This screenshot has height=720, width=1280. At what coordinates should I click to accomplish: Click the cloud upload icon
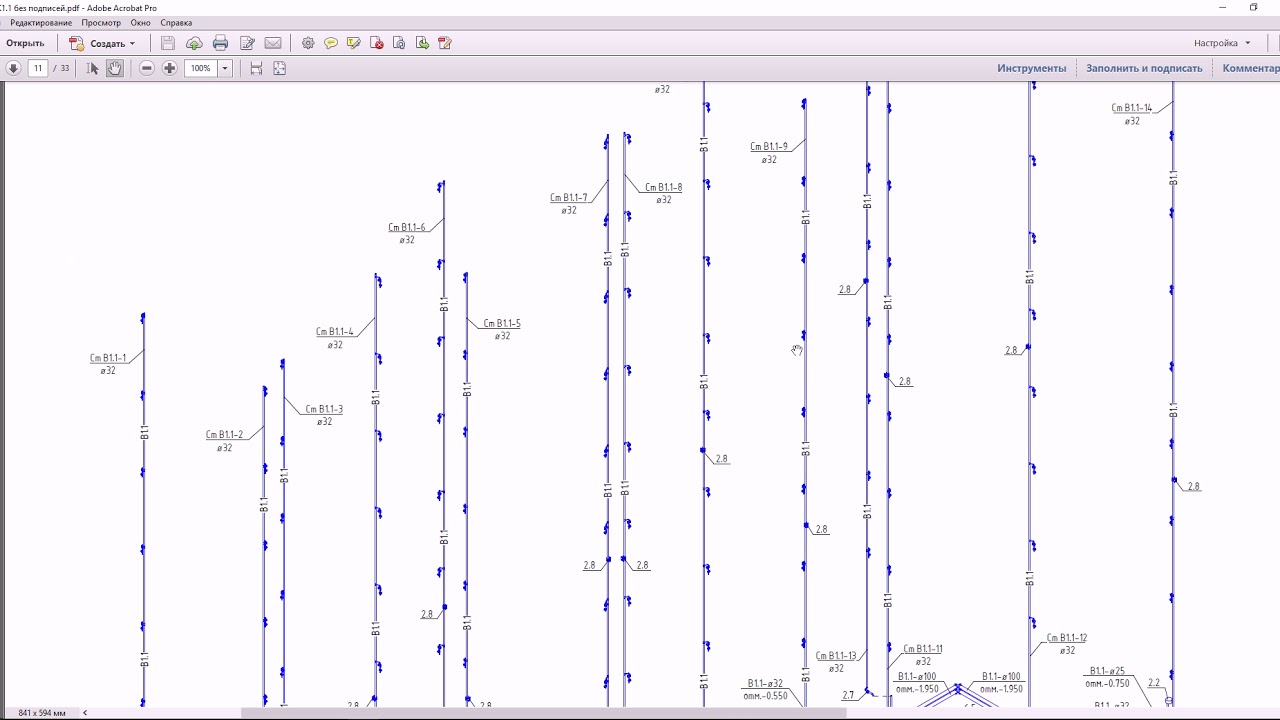194,43
